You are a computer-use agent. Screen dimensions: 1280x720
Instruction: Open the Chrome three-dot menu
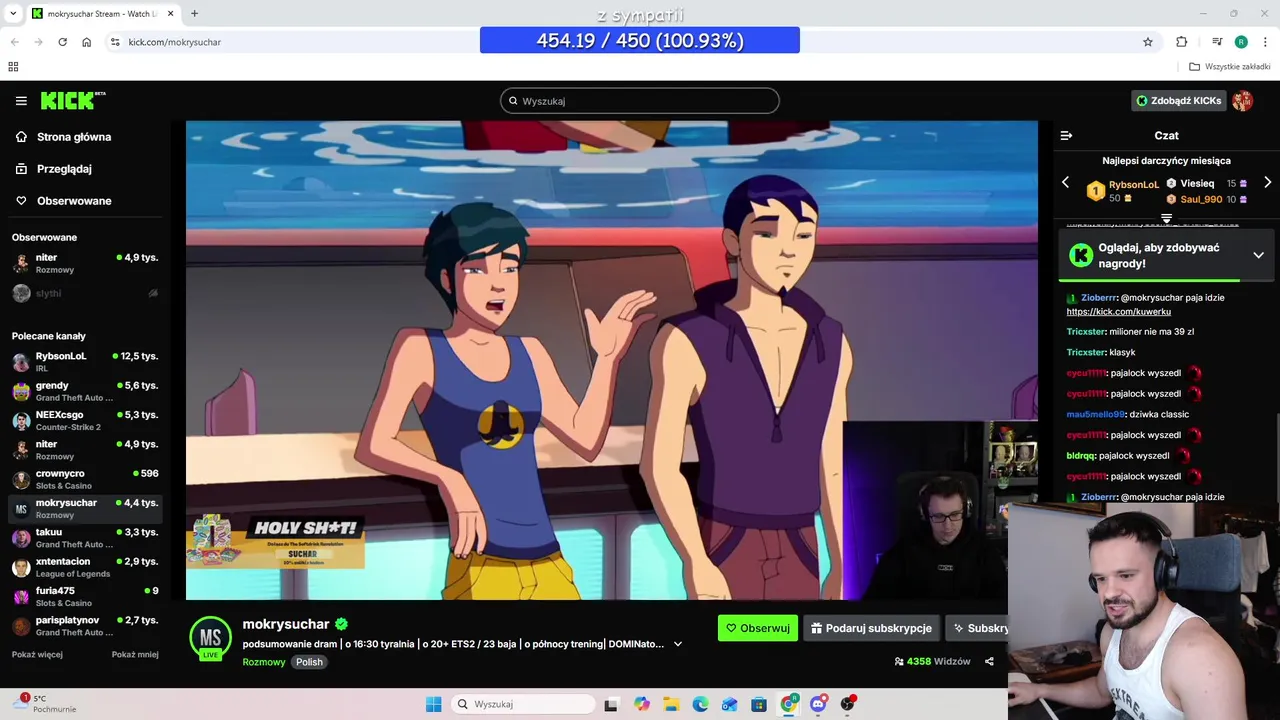[x=1266, y=42]
